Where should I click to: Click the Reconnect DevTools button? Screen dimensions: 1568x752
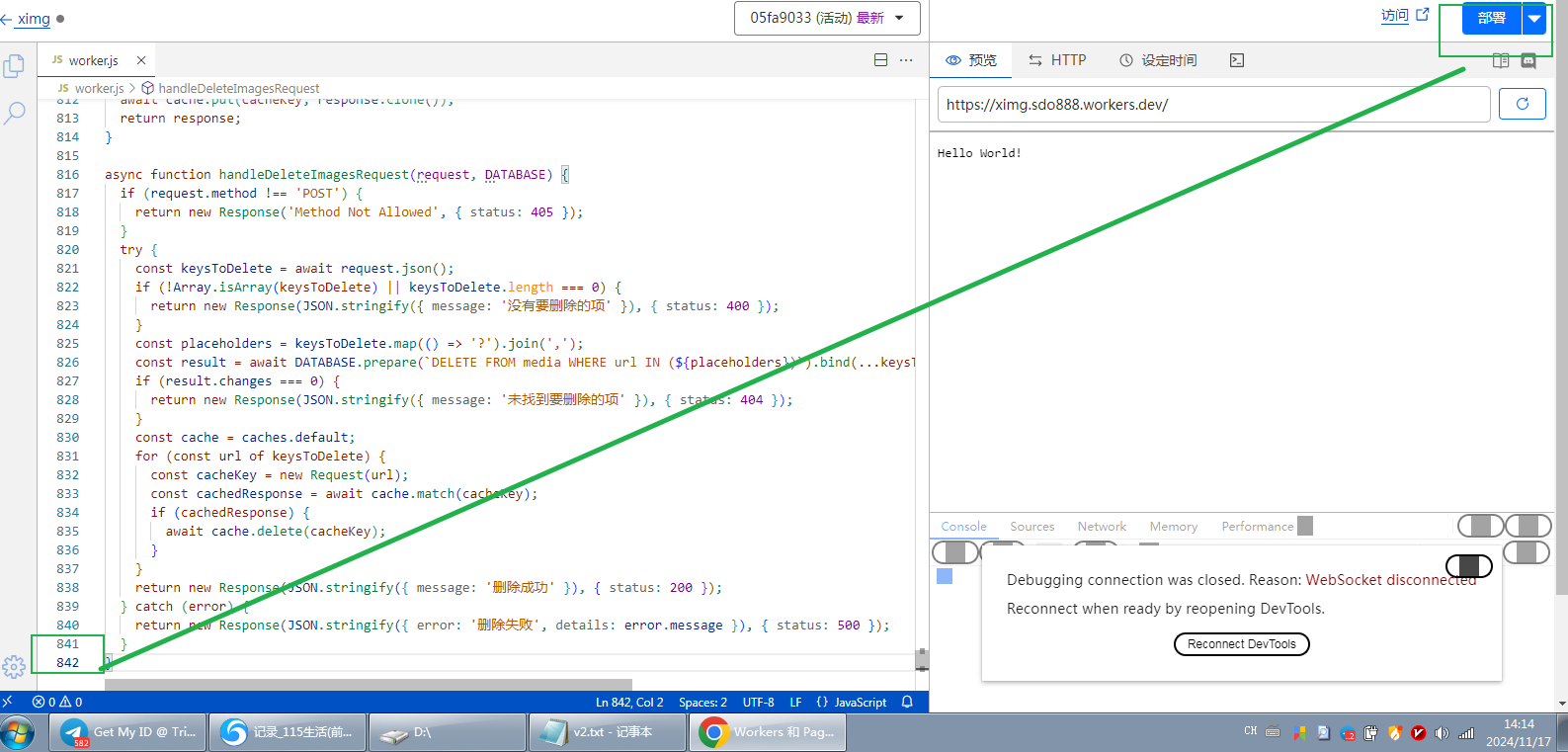point(1241,644)
